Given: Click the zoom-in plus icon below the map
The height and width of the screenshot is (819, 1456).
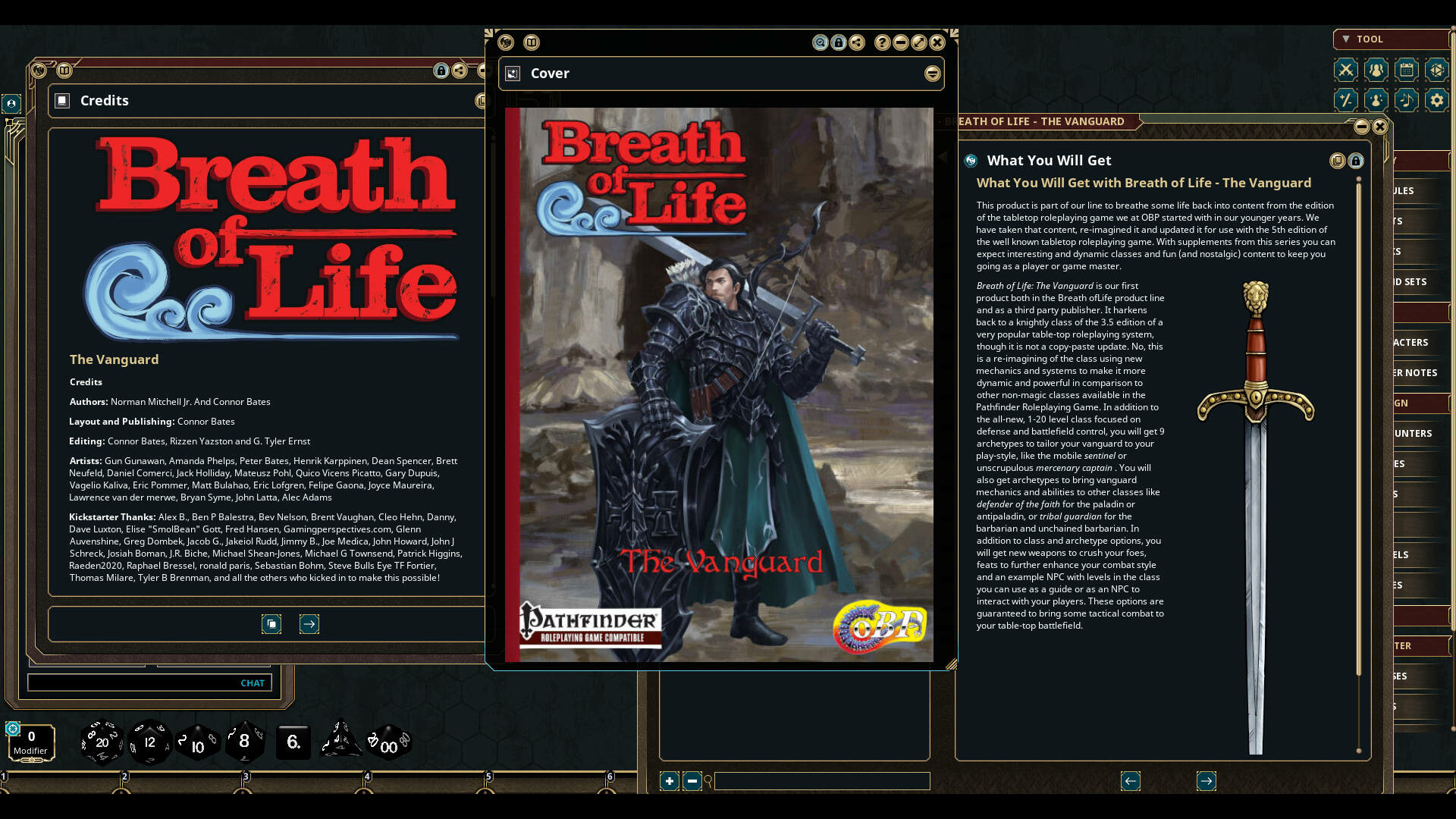Looking at the screenshot, I should click(669, 780).
